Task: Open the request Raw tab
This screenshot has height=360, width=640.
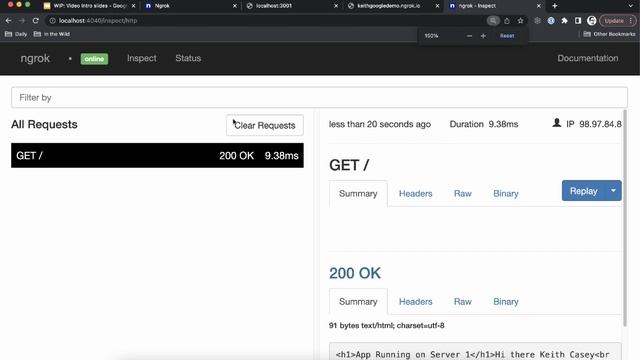Action: coord(462,193)
